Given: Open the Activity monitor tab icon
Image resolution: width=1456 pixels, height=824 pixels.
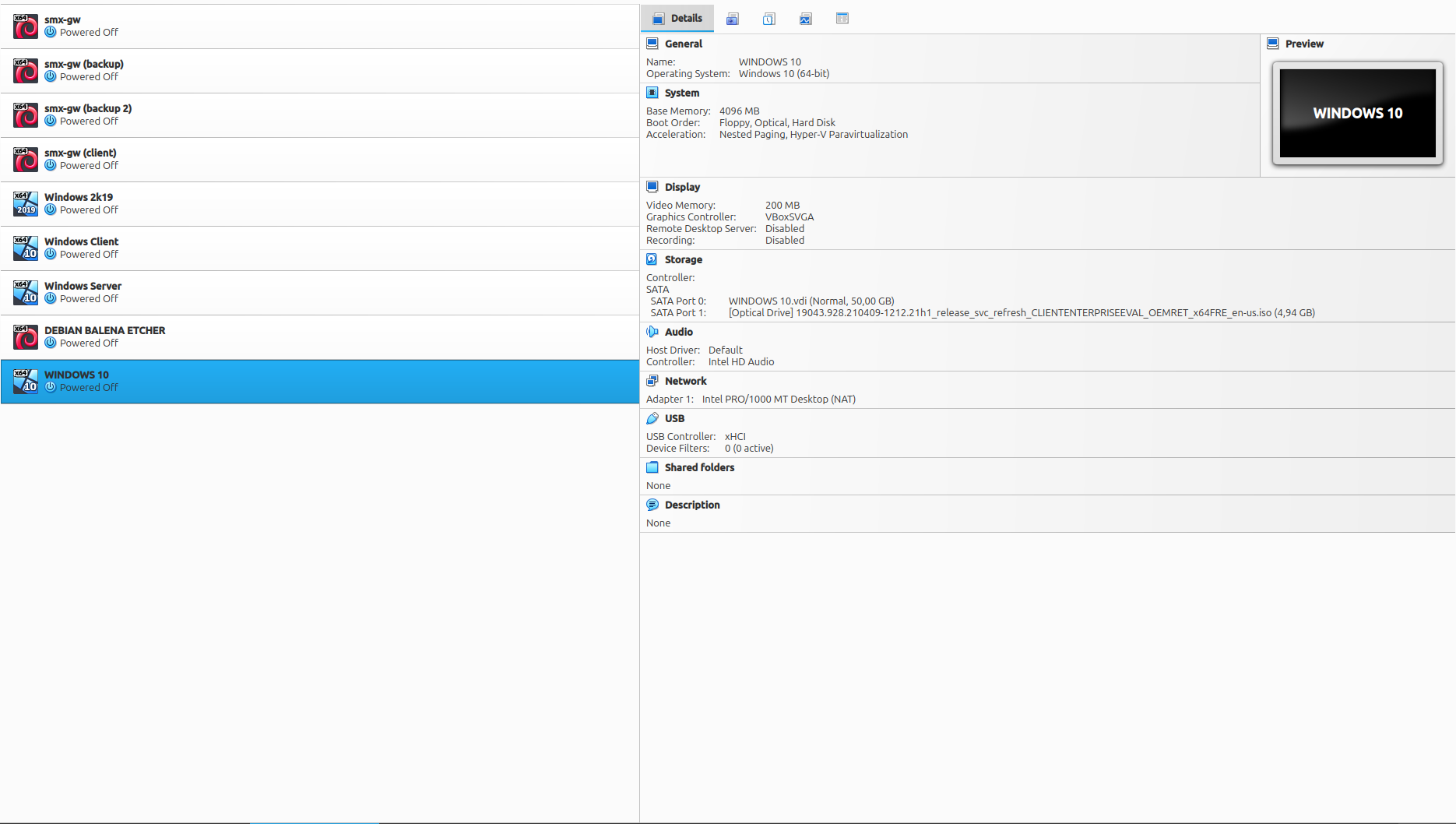Looking at the screenshot, I should pos(805,19).
